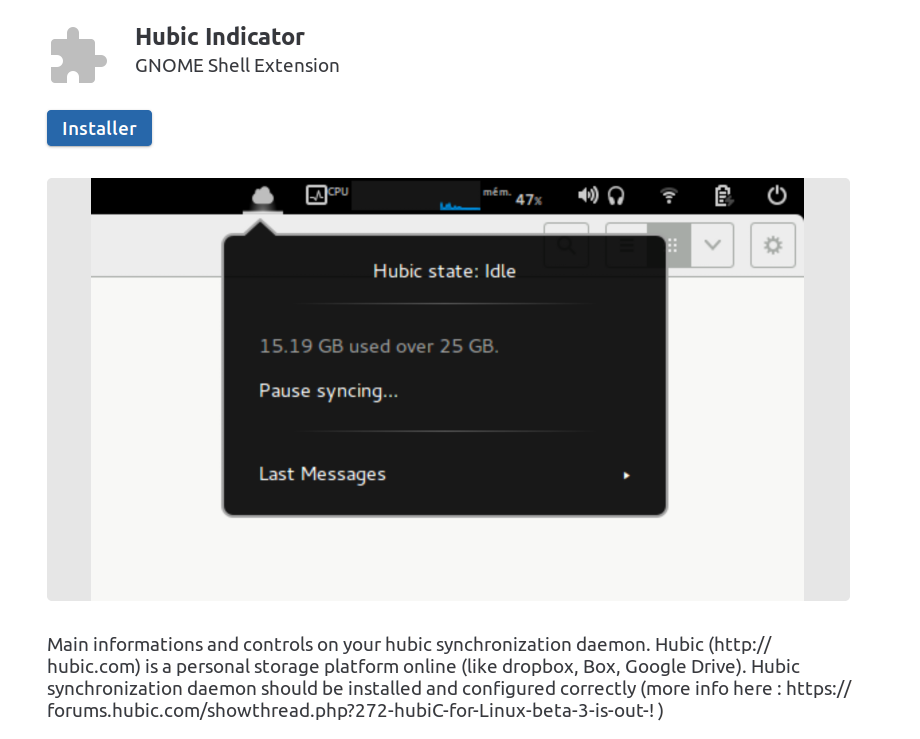Select Pause syncing menu entry

(328, 391)
